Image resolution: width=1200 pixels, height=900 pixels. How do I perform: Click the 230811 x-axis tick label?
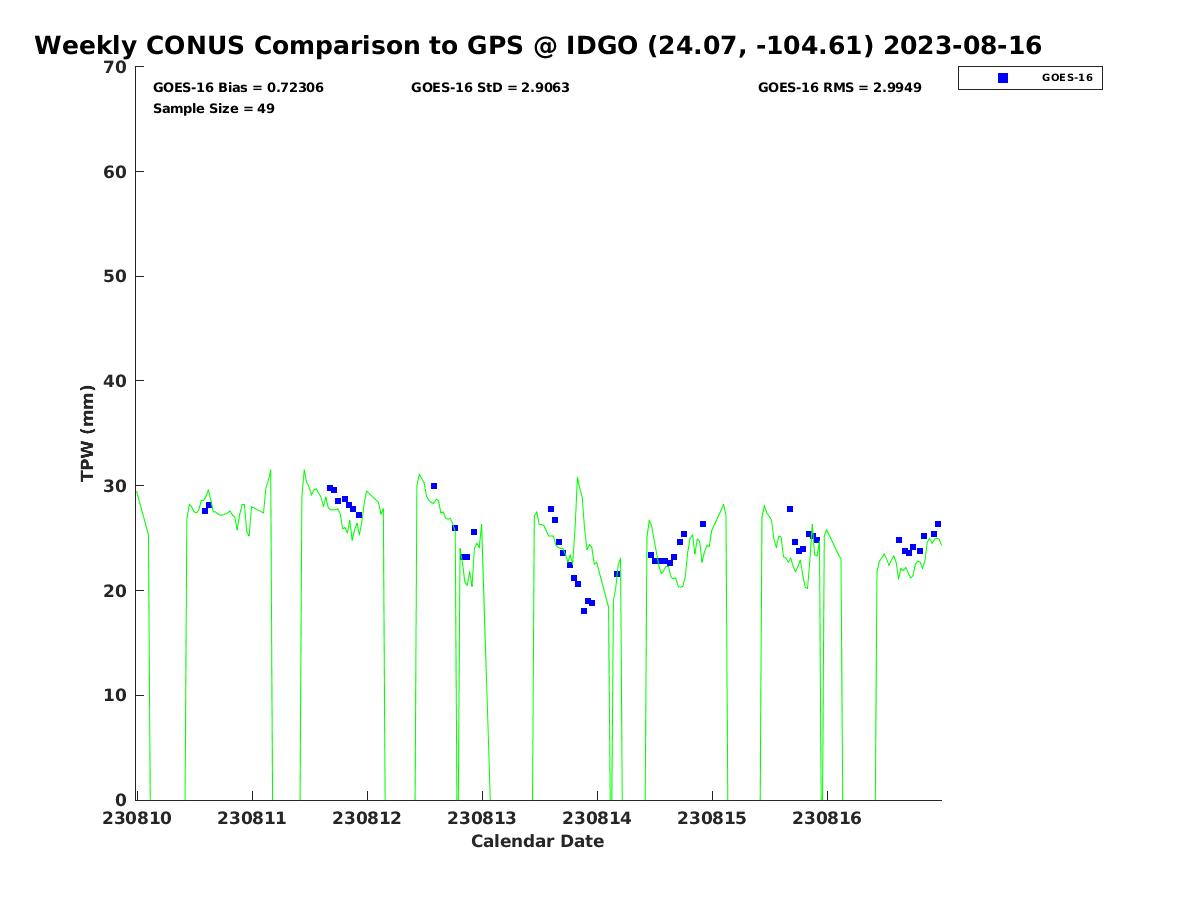pos(251,818)
